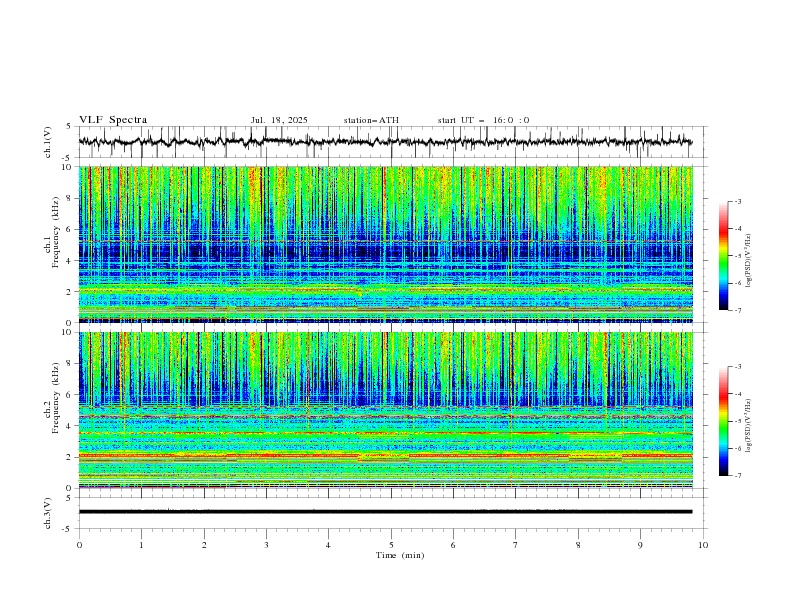Click the "10" kHz tick of ch.1 spectrogram
This screenshot has height=612, width=792.
(x=69, y=167)
